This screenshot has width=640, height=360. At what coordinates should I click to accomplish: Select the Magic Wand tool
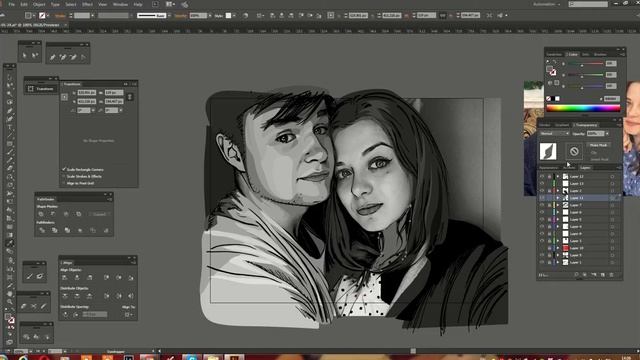pyautogui.click(x=9, y=93)
